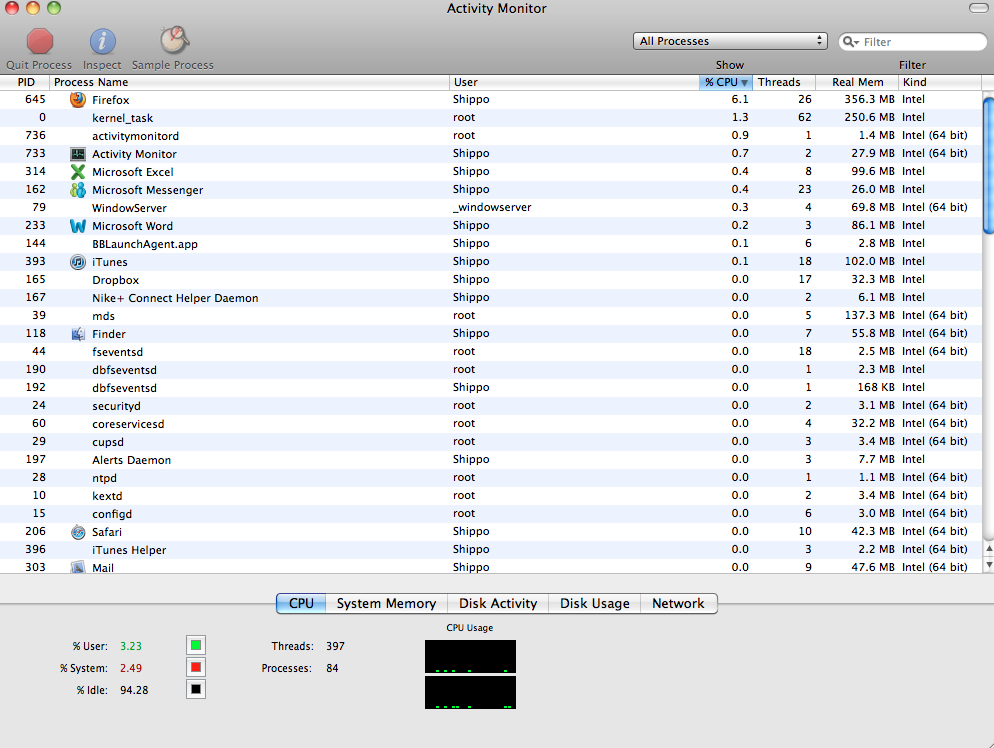The width and height of the screenshot is (994, 748).
Task: Select the mds process row
Action: 491,316
